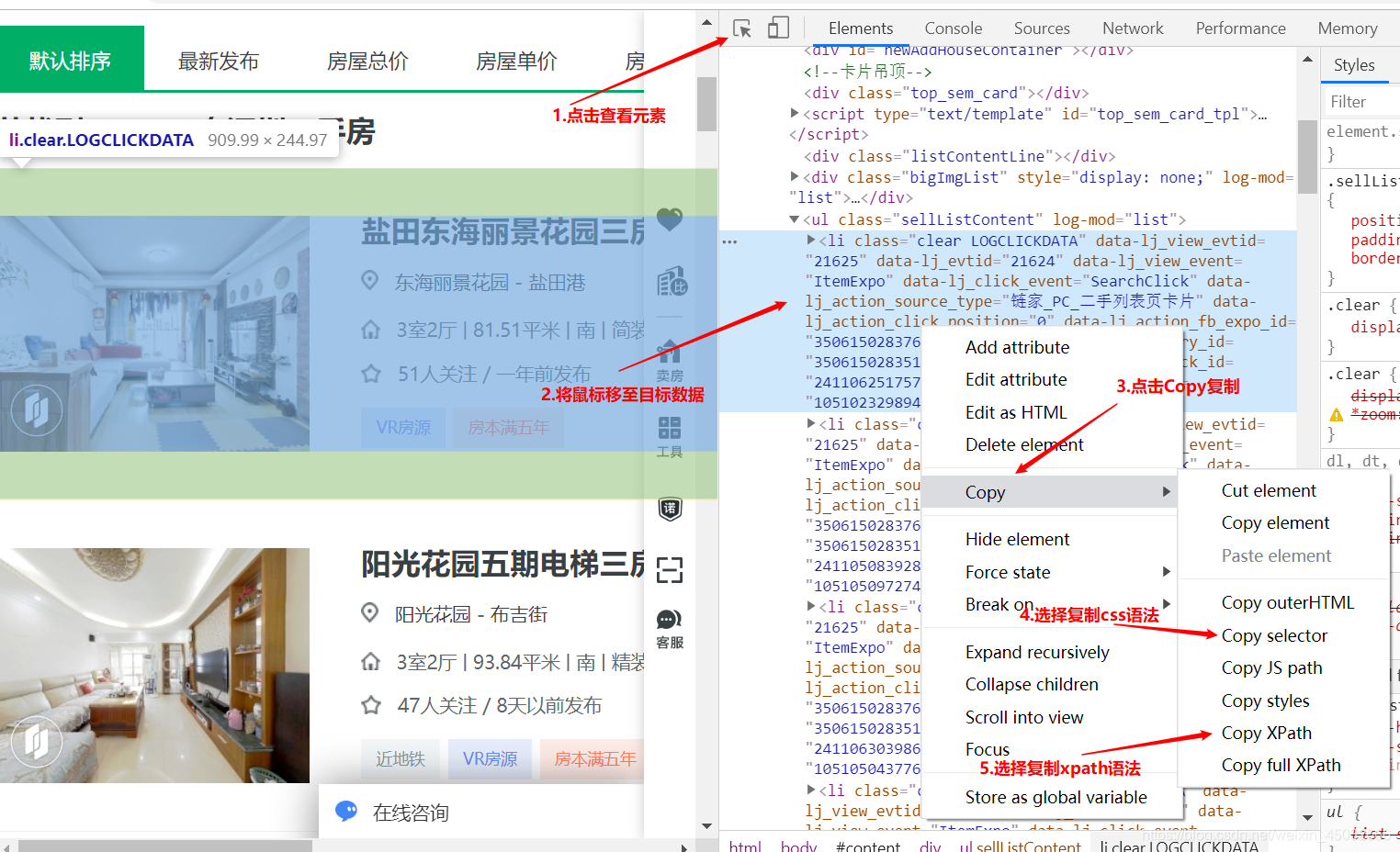This screenshot has height=852, width=1400.
Task: Open the Memory tab
Action: (1348, 28)
